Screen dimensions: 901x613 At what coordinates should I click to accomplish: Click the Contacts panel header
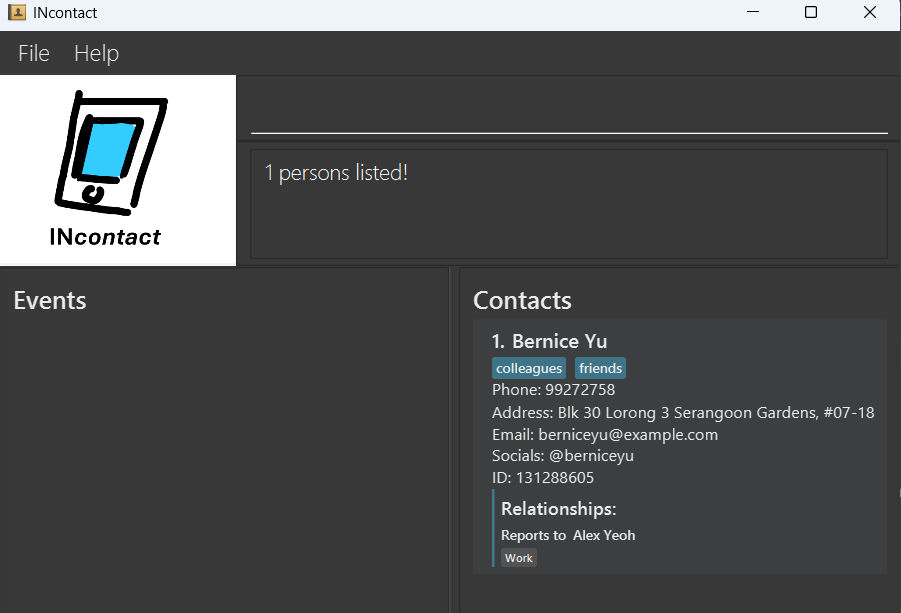(x=522, y=300)
